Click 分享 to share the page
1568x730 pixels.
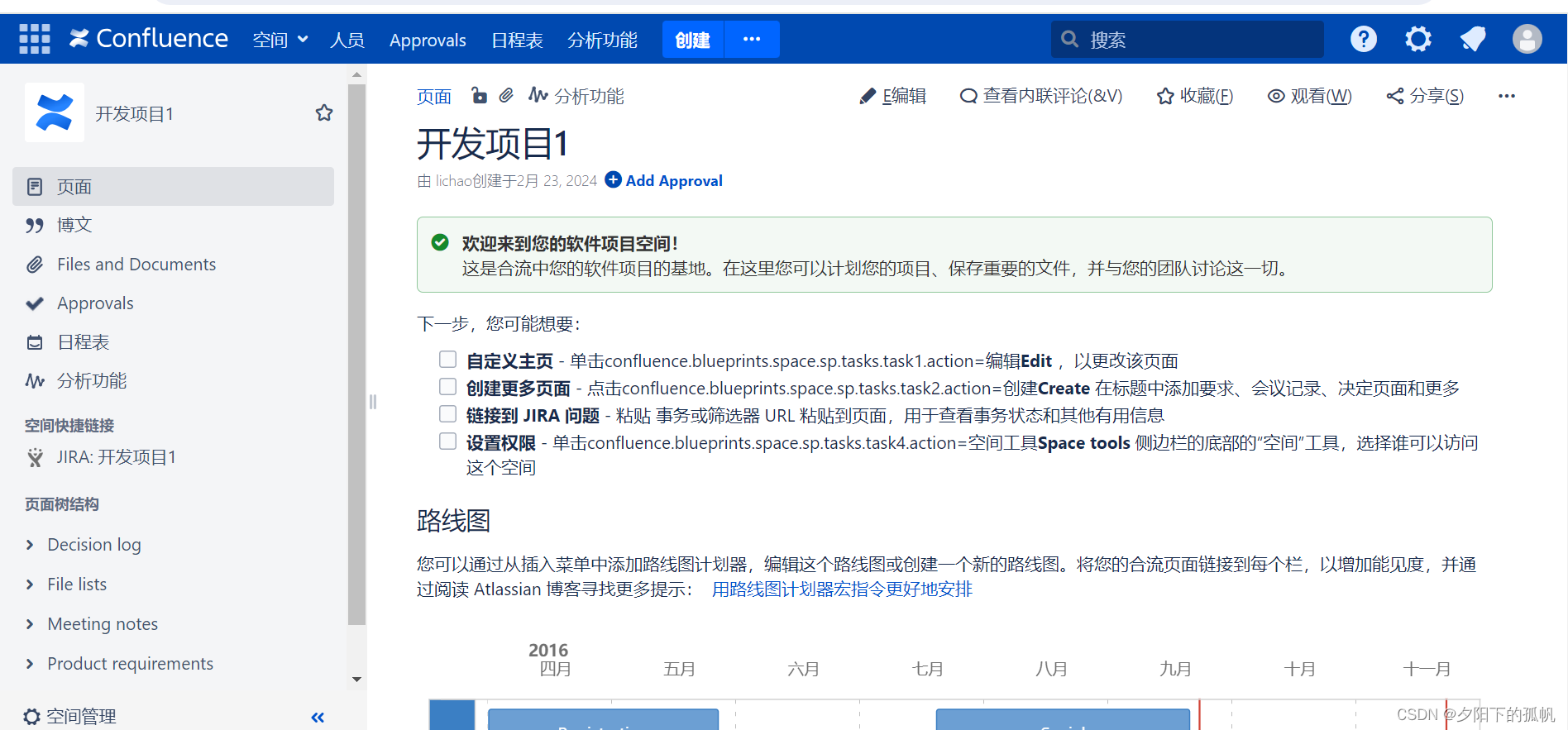1425,96
